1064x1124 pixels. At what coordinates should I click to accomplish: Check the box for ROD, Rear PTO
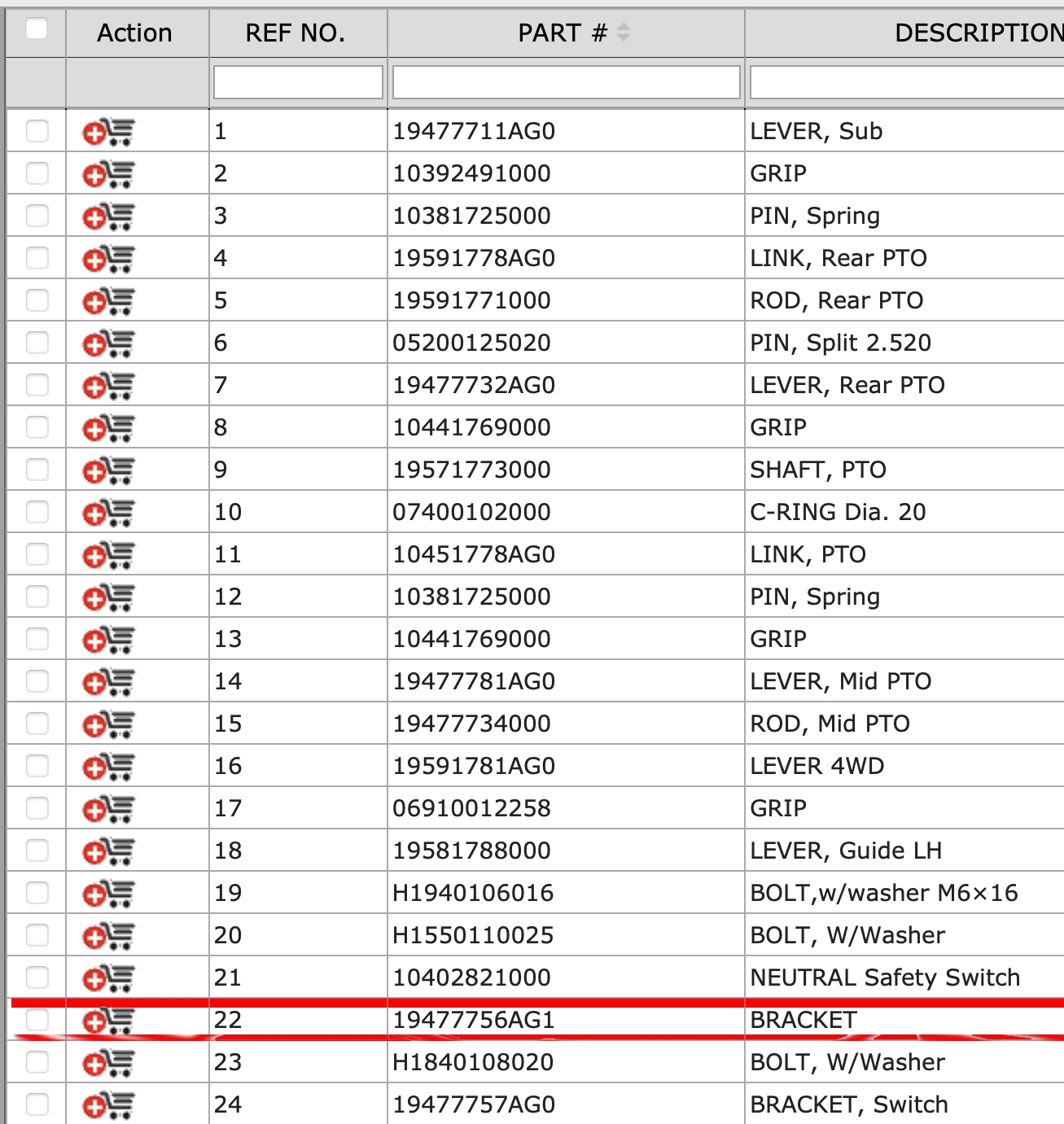[x=37, y=300]
